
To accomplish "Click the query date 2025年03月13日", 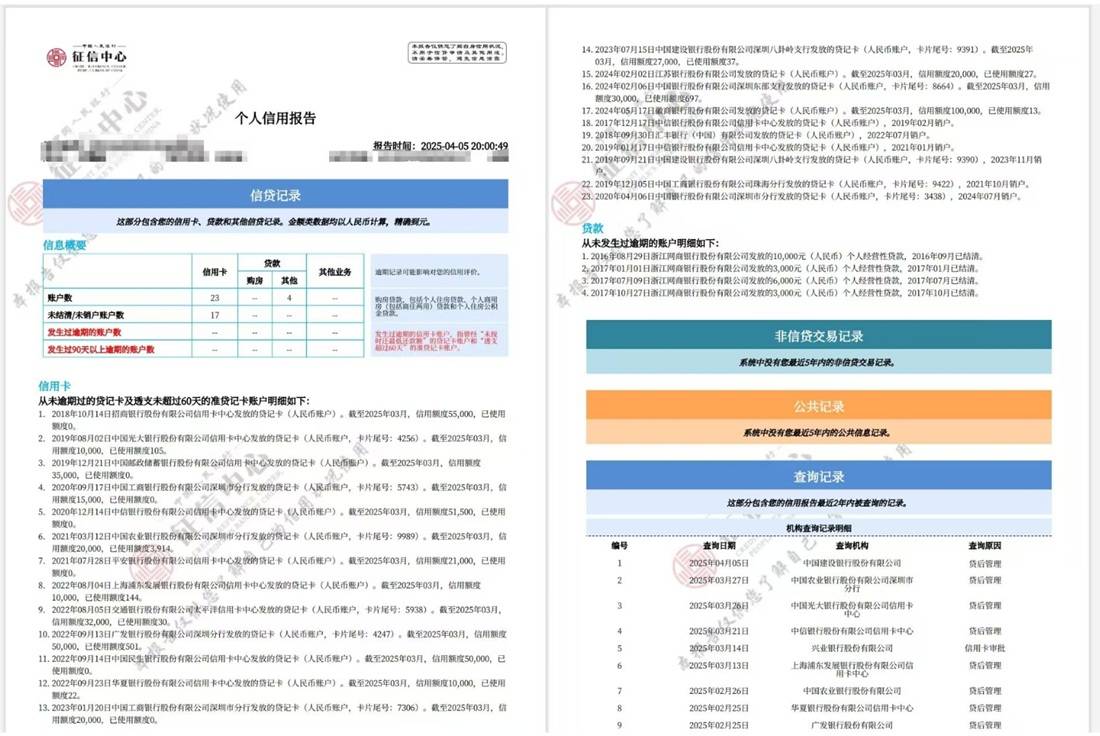I will (718, 665).
